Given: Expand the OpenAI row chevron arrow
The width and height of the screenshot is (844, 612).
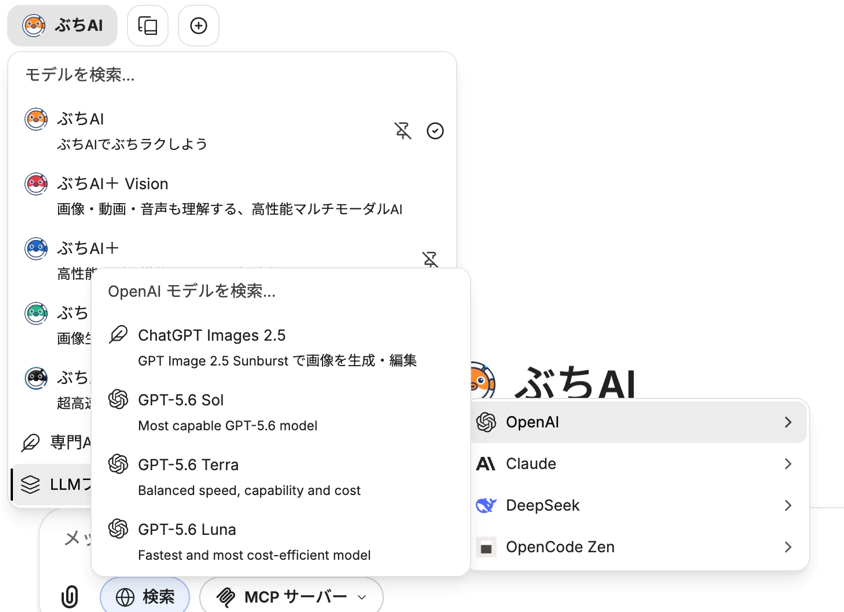Looking at the screenshot, I should click(x=788, y=422).
